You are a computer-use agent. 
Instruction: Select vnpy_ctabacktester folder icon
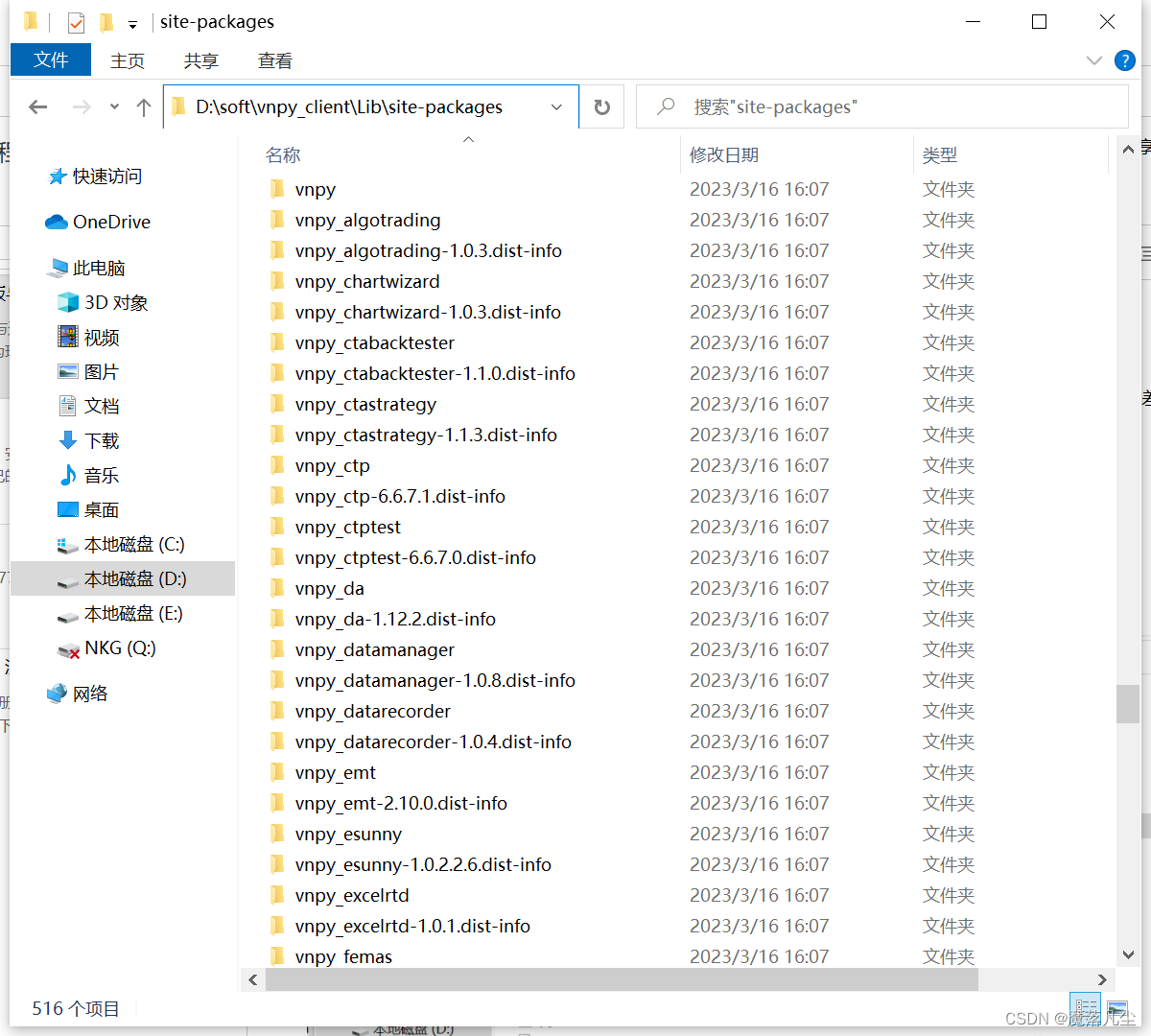(x=277, y=342)
